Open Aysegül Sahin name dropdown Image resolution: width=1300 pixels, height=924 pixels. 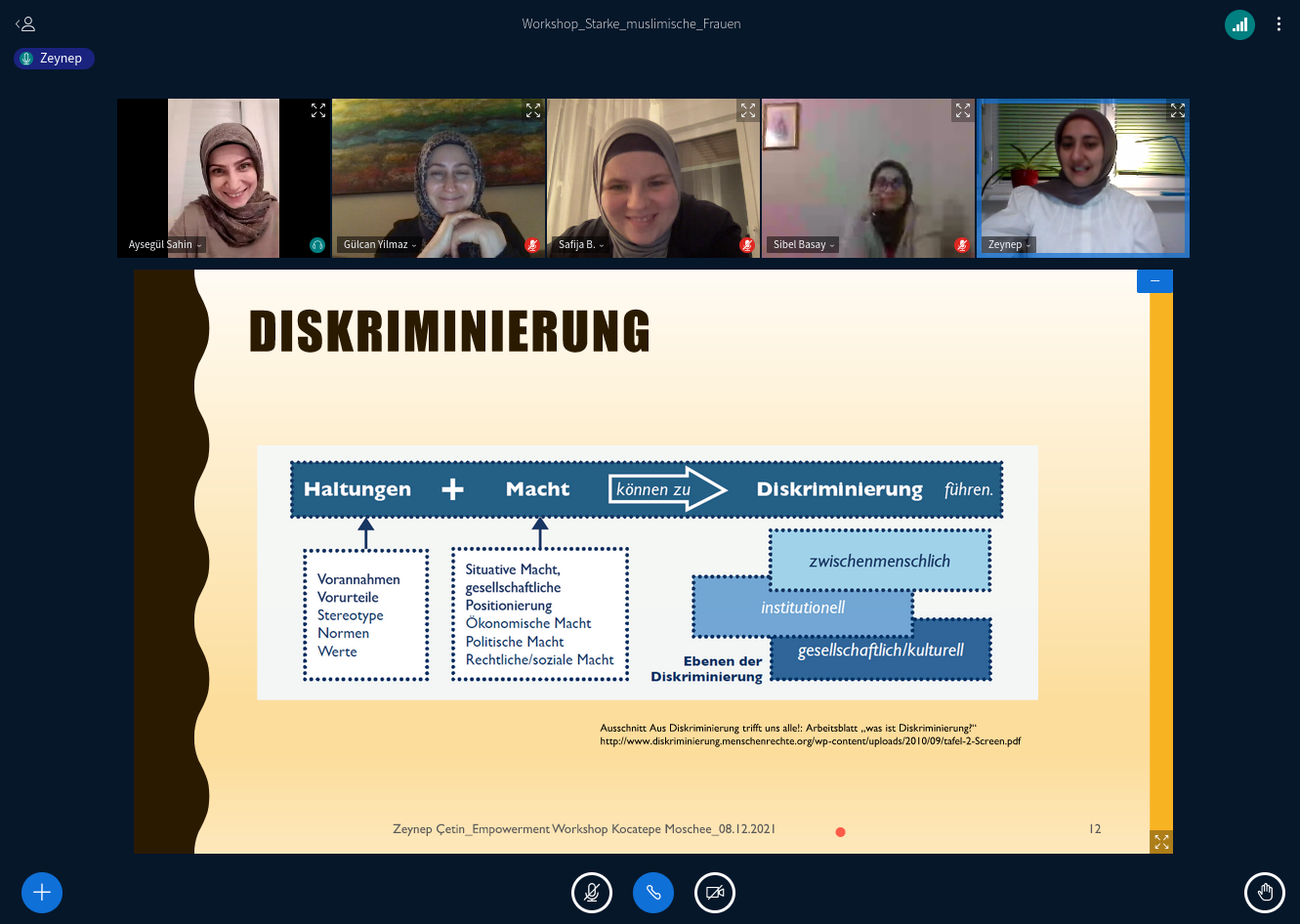165,245
